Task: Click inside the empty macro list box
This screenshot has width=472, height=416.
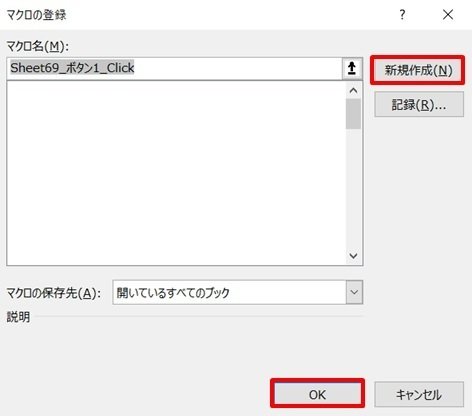Action: 176,173
